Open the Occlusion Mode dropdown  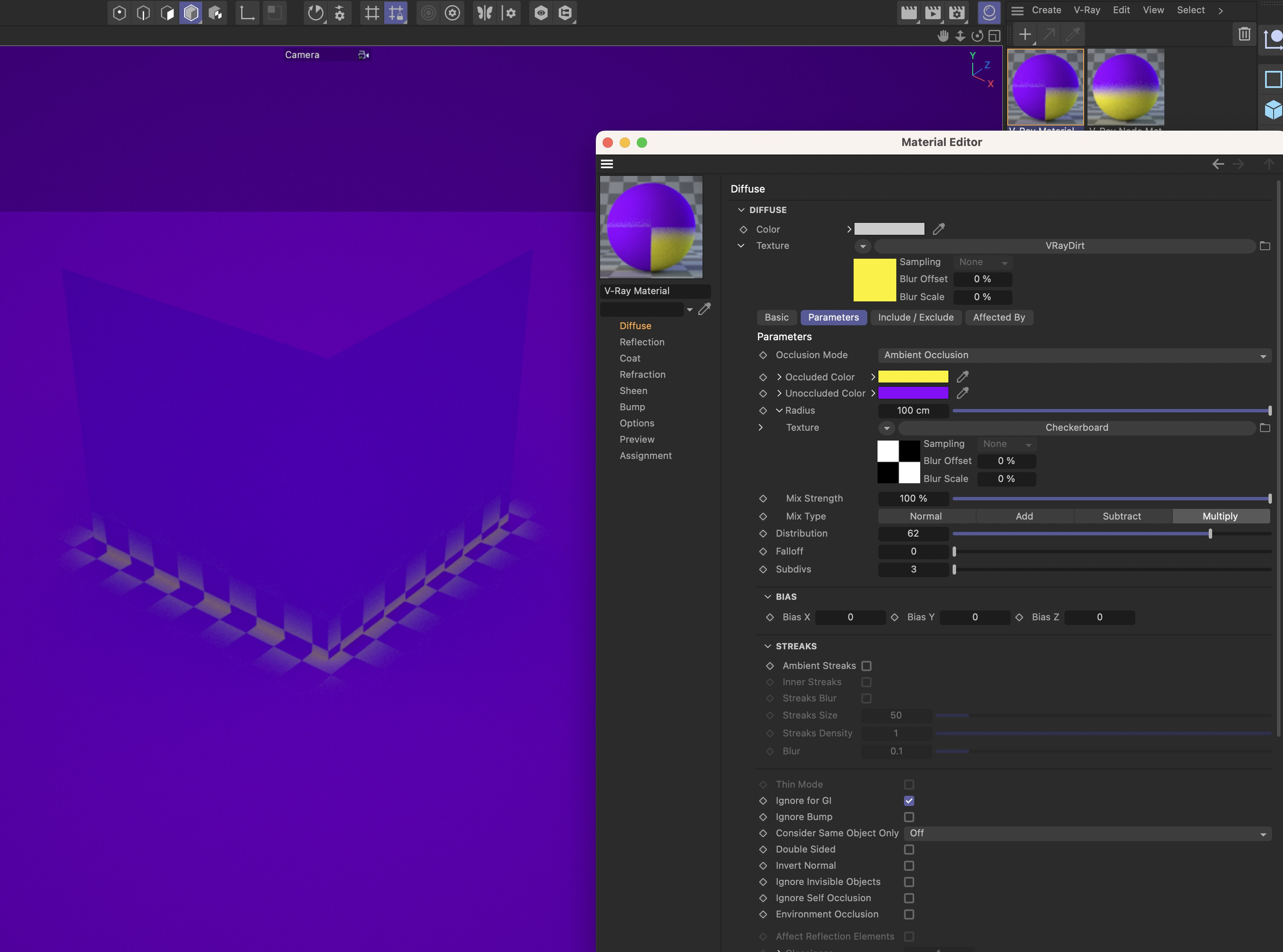tap(1074, 355)
